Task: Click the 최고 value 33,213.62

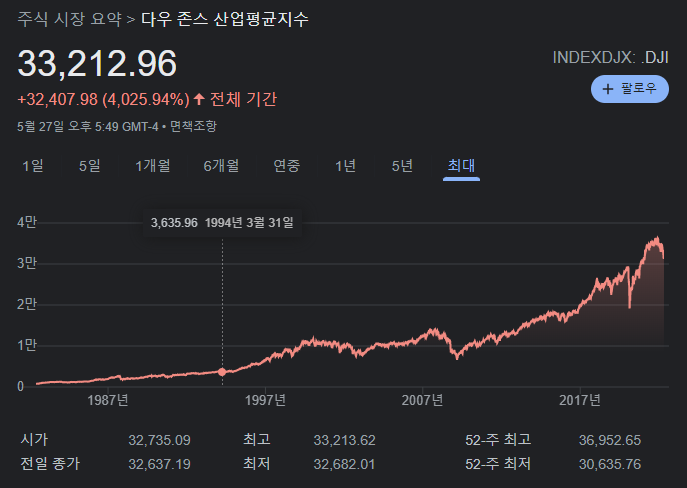Action: 344,440
